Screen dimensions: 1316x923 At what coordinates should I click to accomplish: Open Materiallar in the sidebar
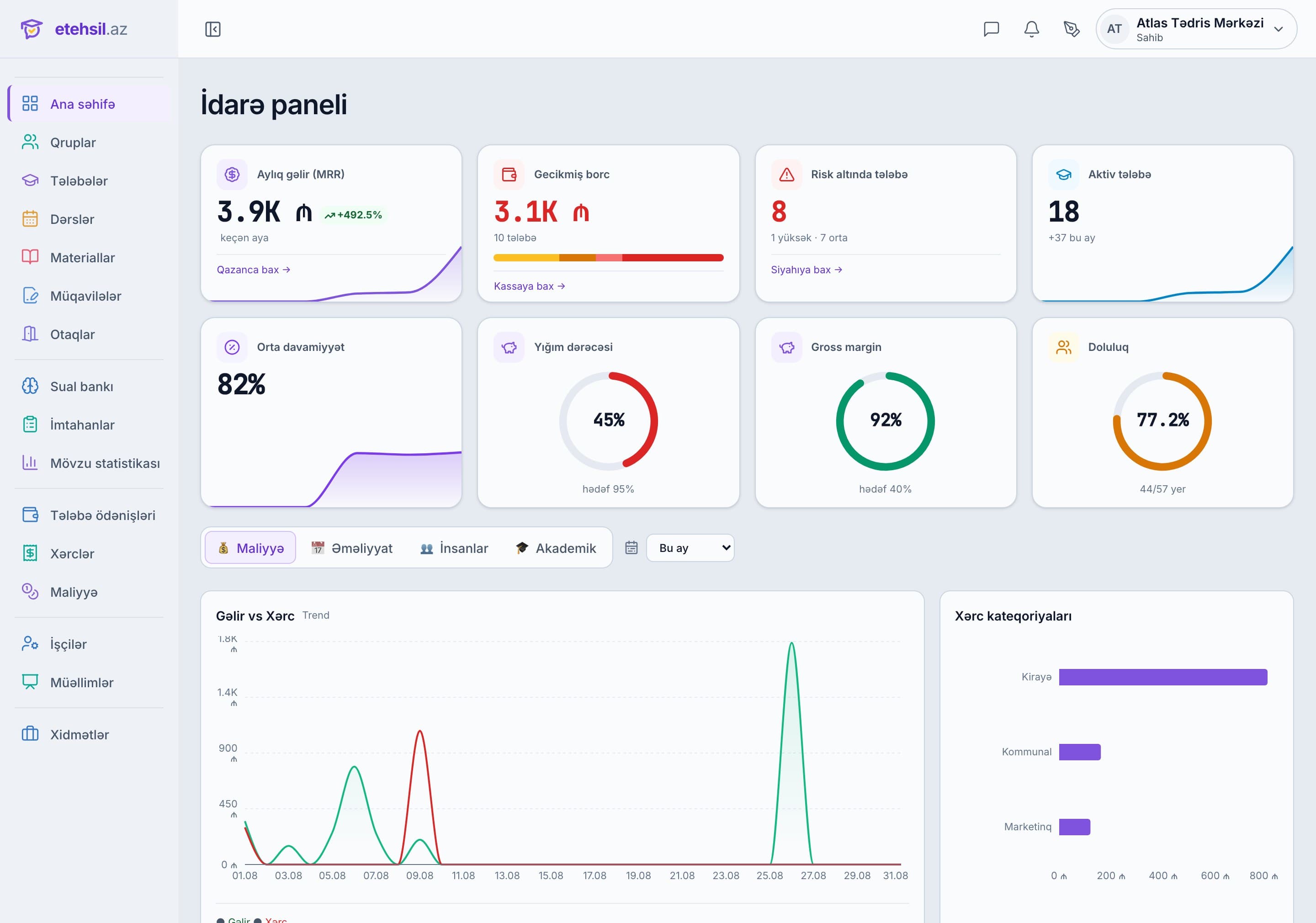tap(90, 257)
